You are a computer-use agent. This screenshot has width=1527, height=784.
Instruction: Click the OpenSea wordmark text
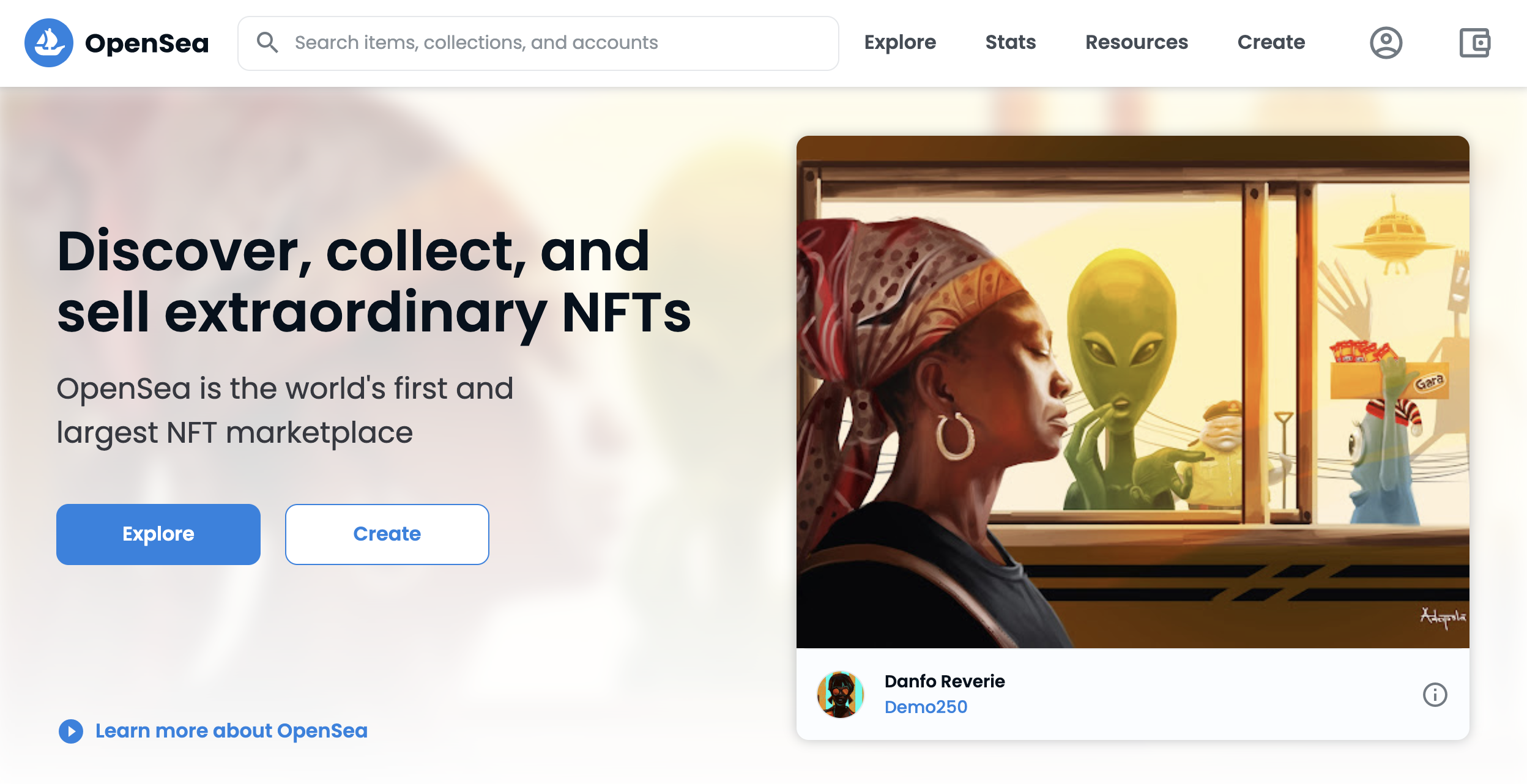pyautogui.click(x=147, y=43)
